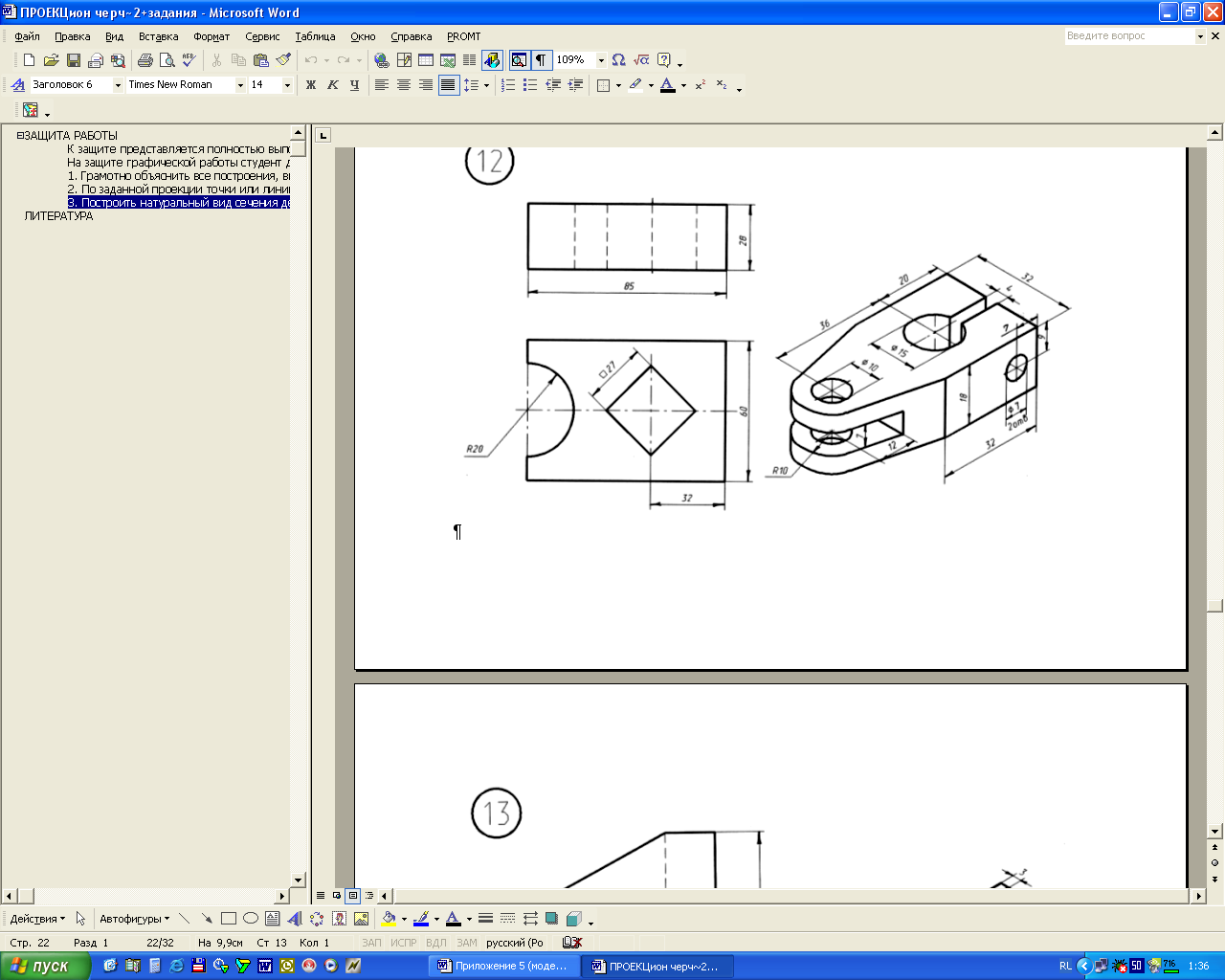
Task: Toggle Superscript (x²) formatting
Action: click(x=701, y=85)
